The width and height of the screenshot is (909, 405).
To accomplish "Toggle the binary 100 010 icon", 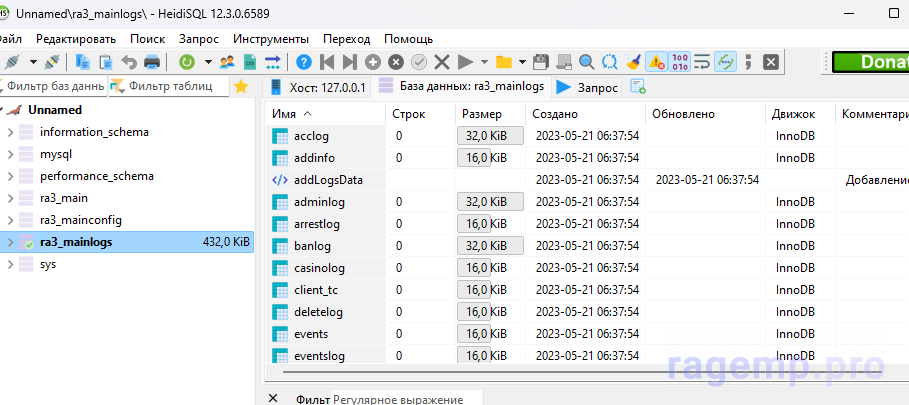I will pyautogui.click(x=679, y=61).
